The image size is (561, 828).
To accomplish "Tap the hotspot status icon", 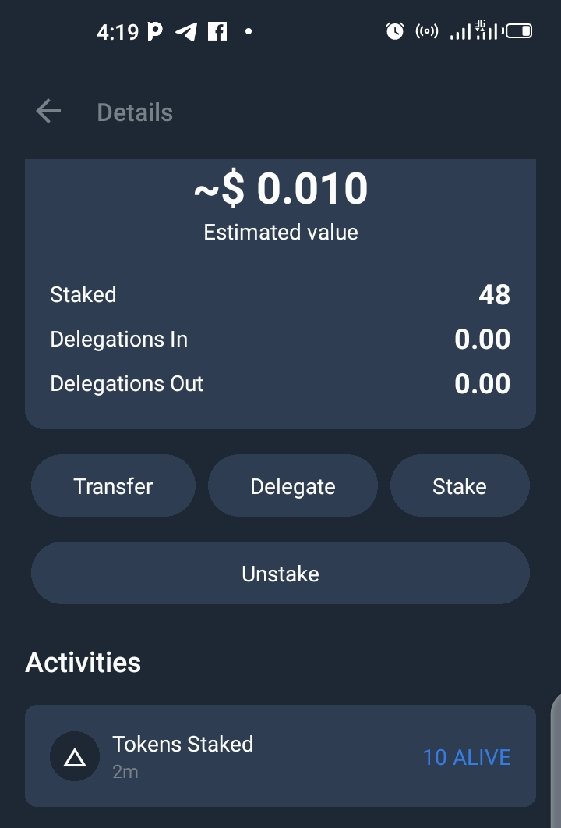I will [426, 31].
